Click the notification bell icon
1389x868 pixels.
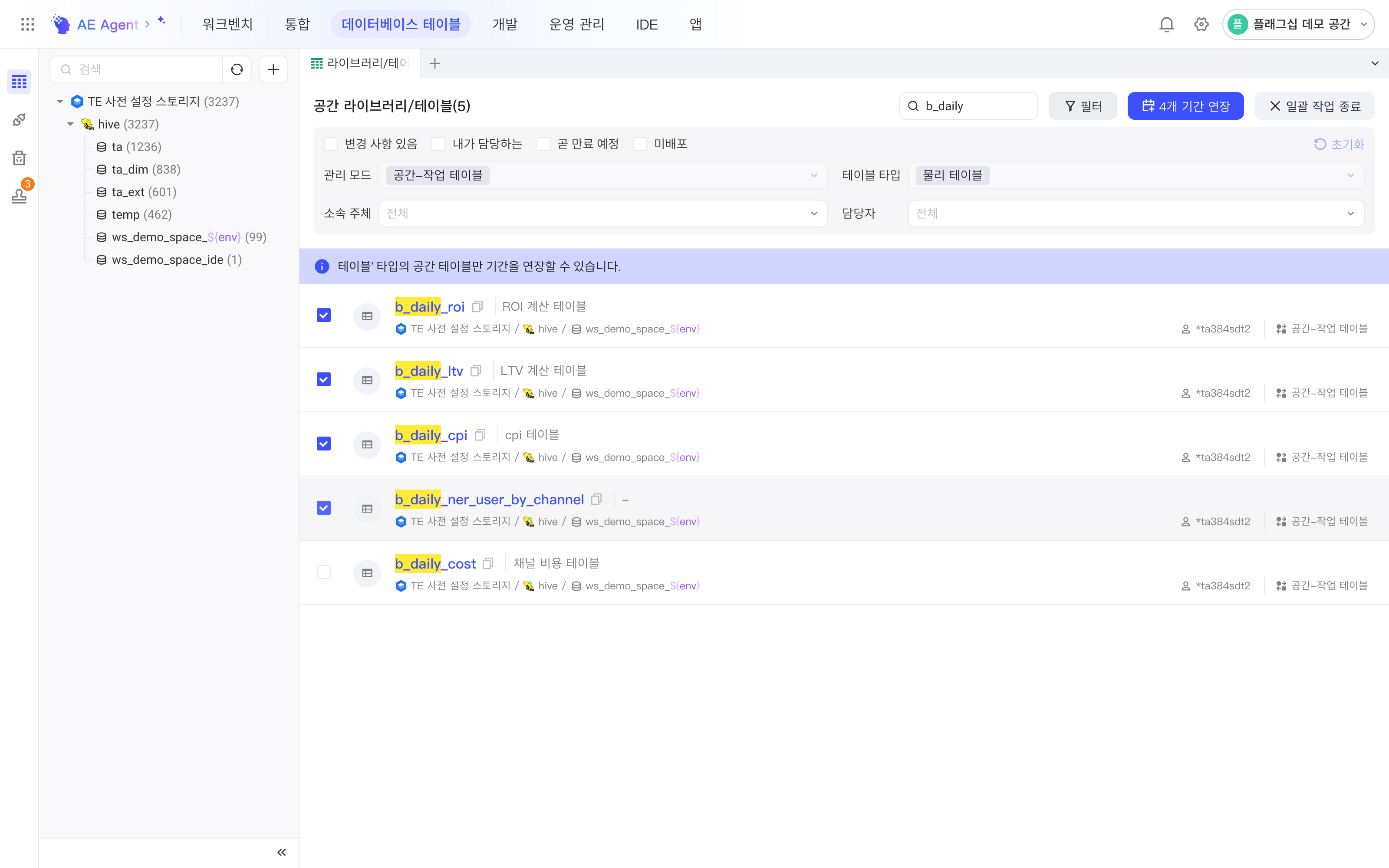point(1166,24)
